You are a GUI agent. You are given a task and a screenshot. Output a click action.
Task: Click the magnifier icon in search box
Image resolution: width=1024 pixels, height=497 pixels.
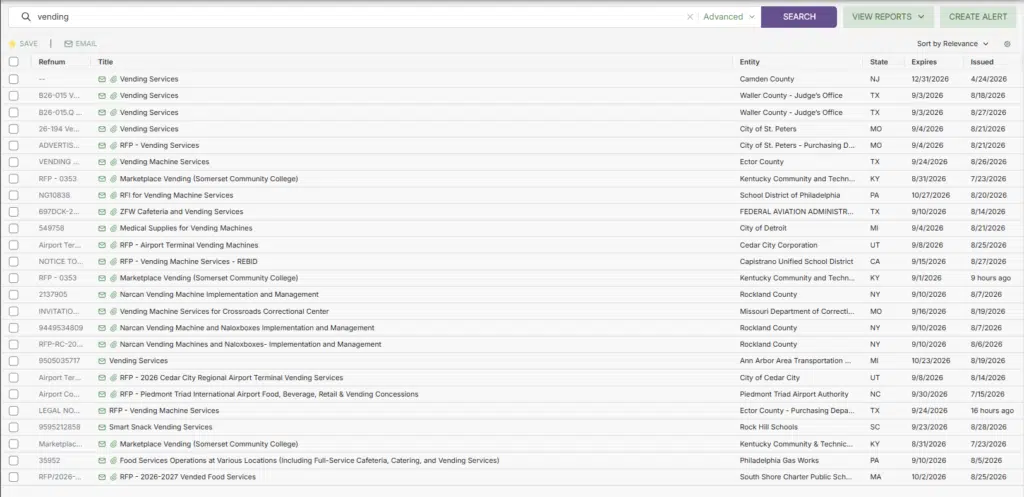pyautogui.click(x=26, y=17)
